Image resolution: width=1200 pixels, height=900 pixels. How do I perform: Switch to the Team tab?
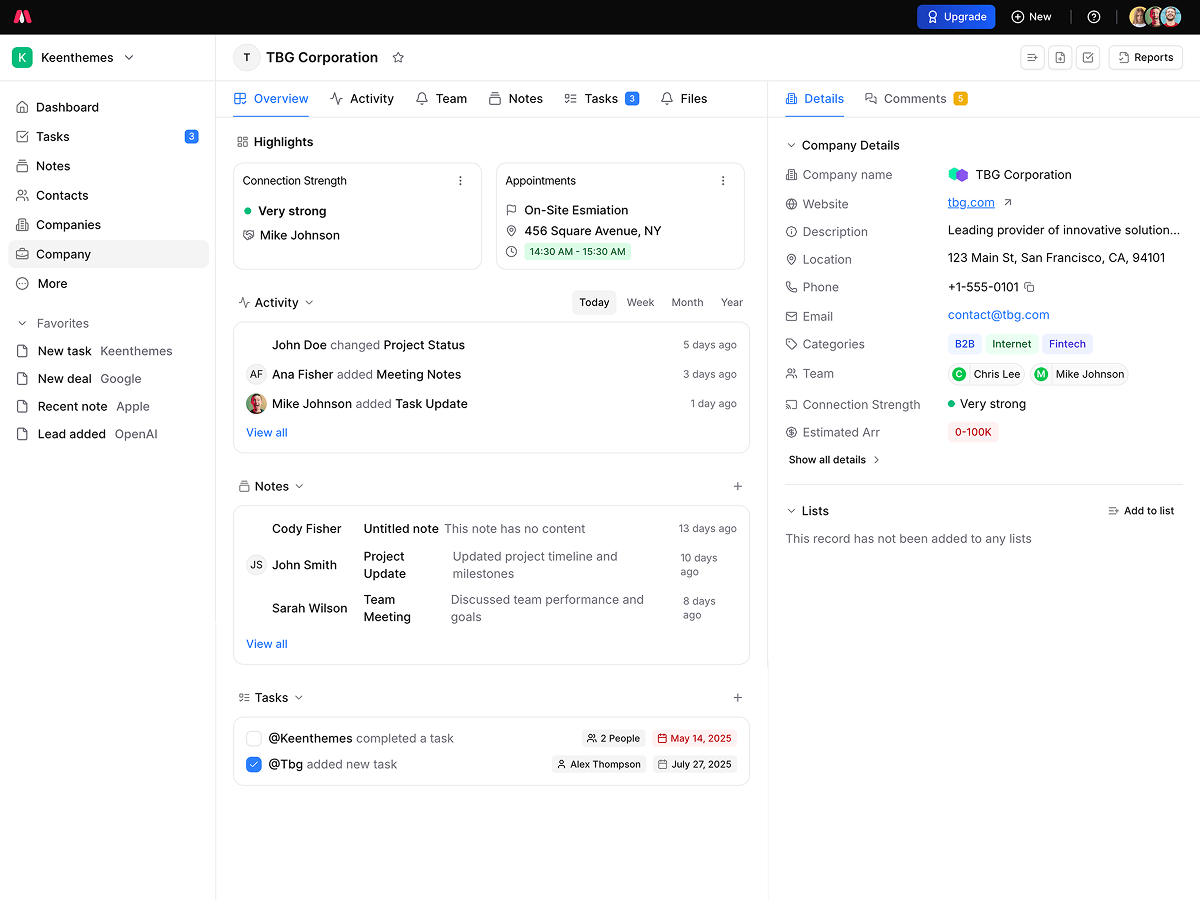click(x=441, y=99)
